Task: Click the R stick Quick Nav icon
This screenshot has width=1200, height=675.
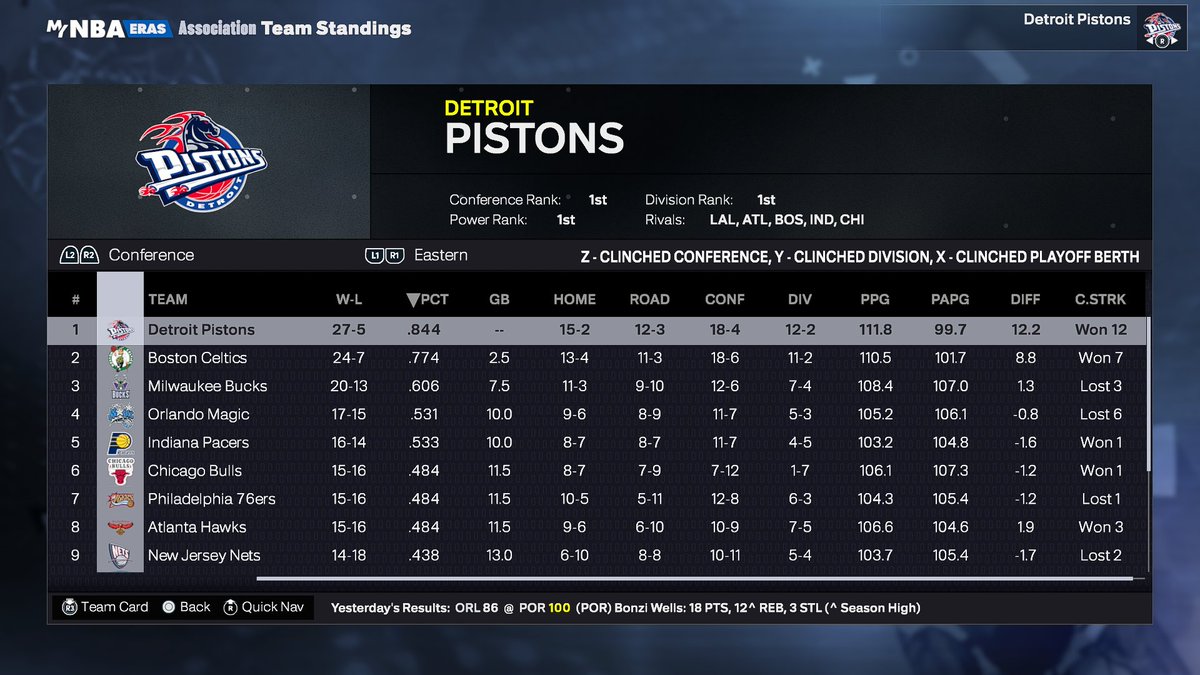Action: click(230, 607)
